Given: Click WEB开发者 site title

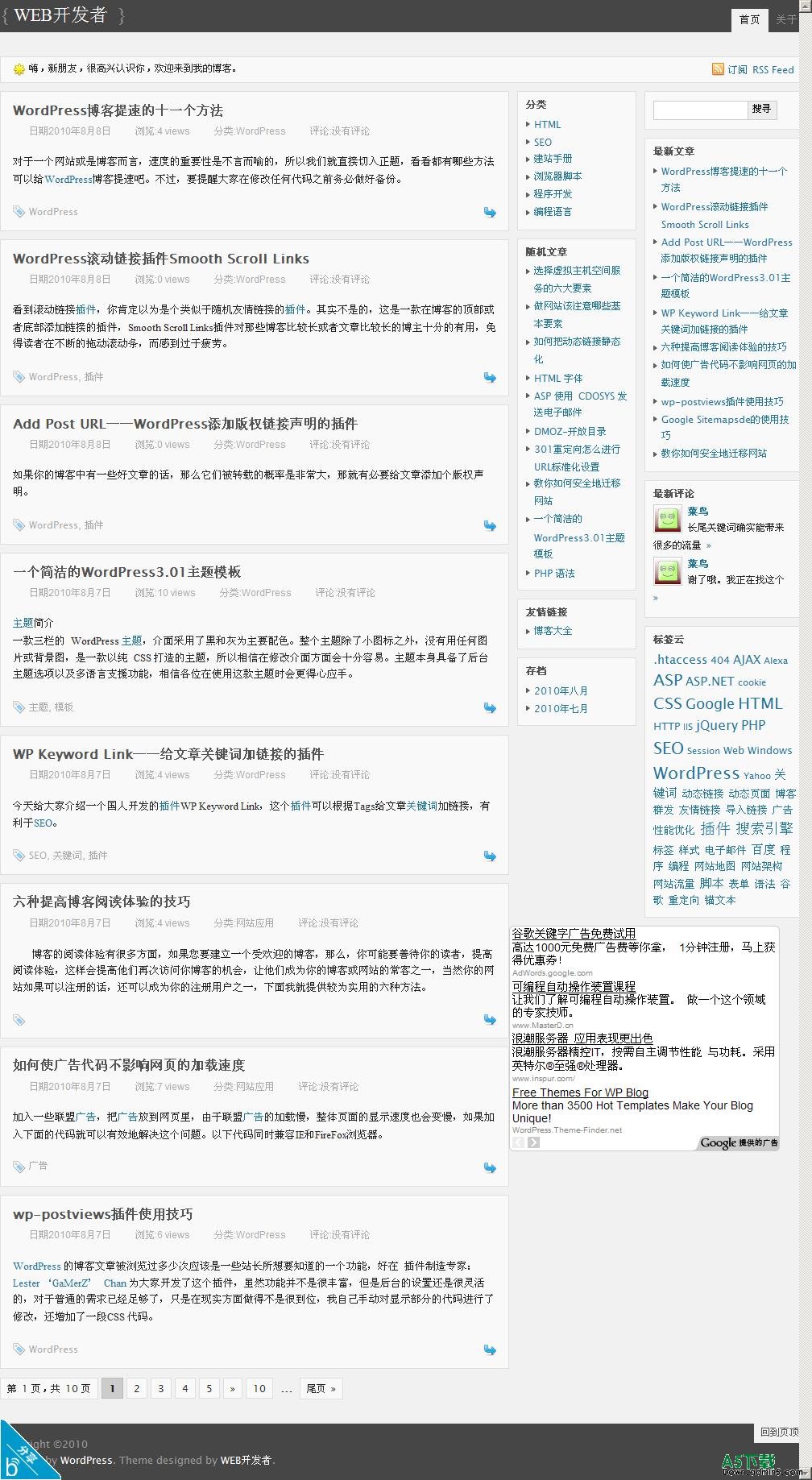Looking at the screenshot, I should pyautogui.click(x=60, y=15).
